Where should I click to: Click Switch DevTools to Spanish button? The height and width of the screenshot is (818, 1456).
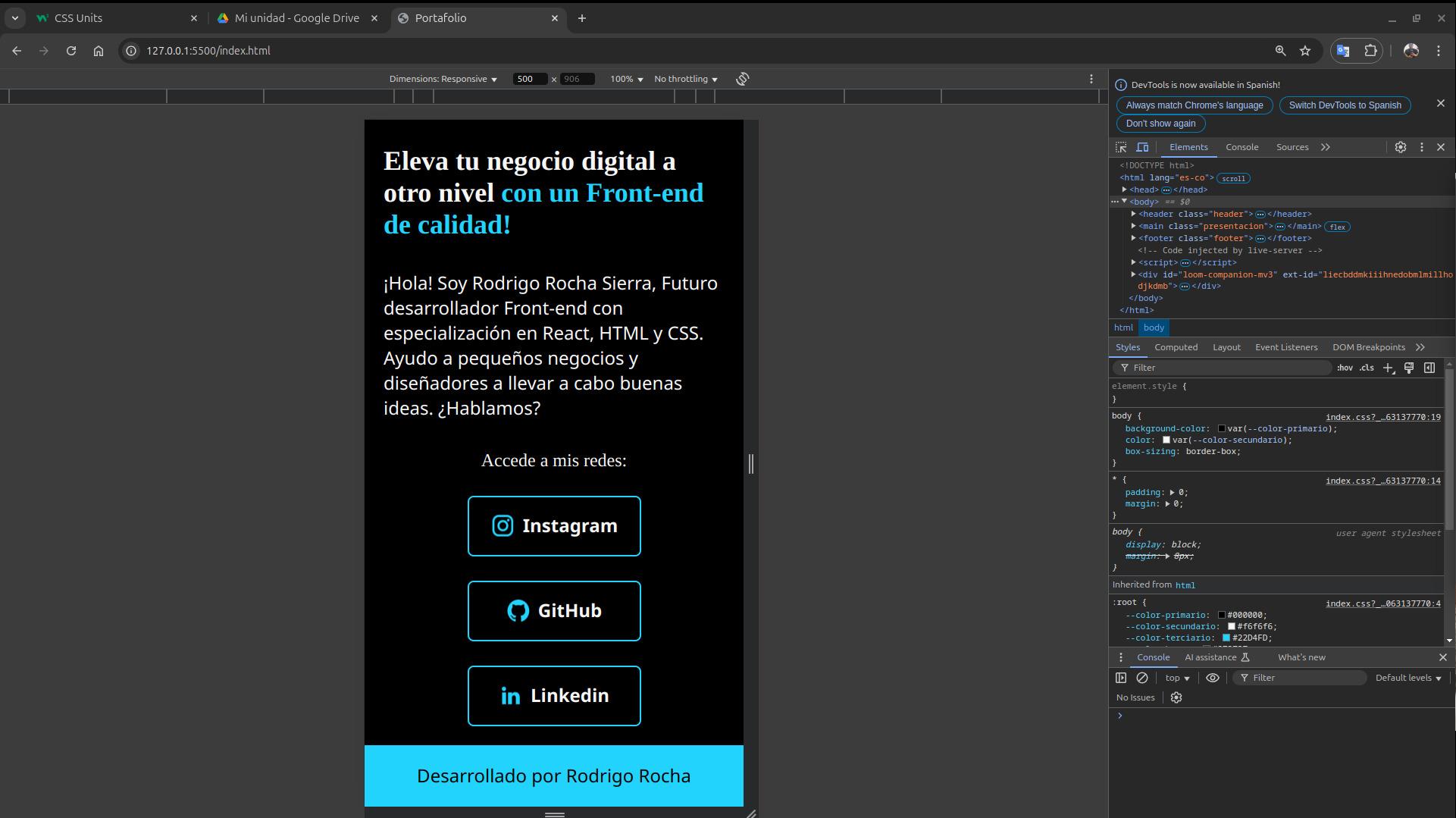click(1345, 105)
